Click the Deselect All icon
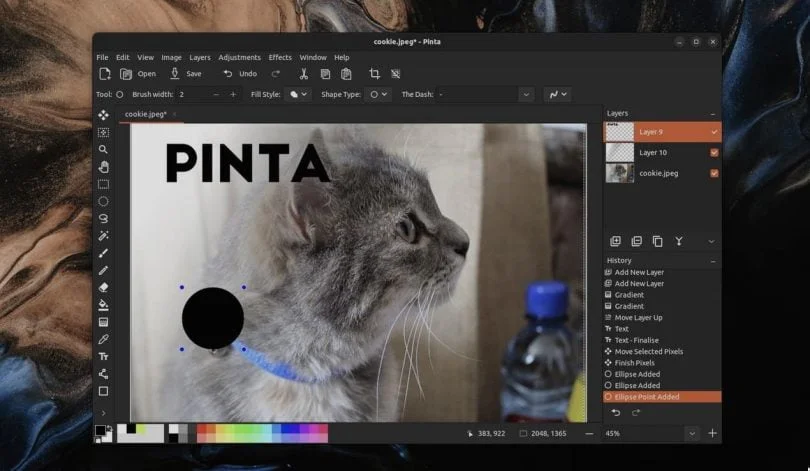Viewport: 810px width, 471px height. (396, 74)
